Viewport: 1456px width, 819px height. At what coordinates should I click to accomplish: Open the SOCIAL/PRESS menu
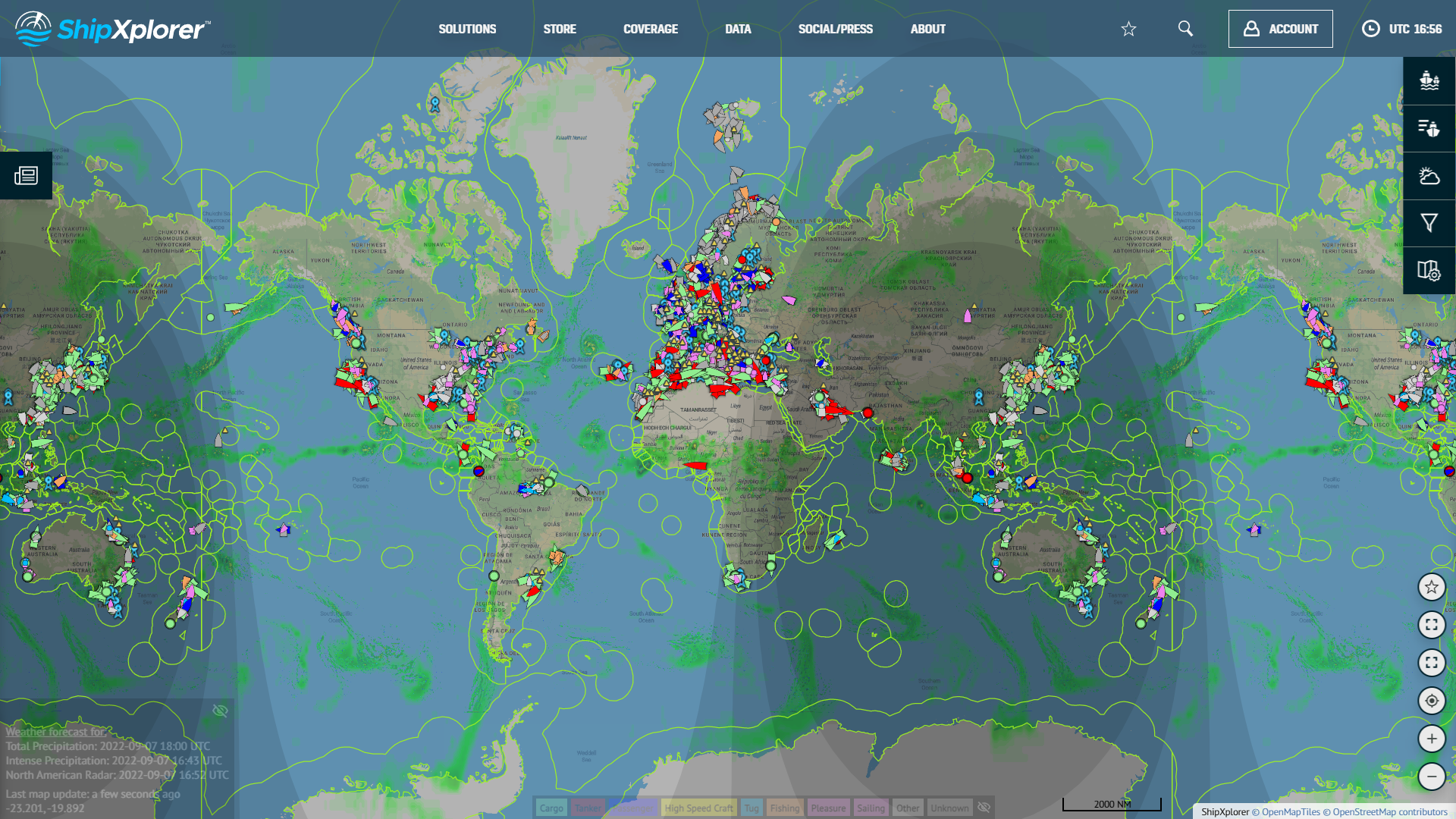coord(836,29)
